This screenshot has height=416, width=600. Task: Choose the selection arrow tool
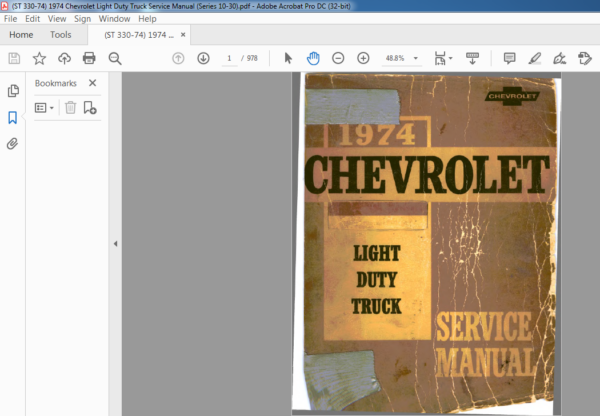click(288, 58)
